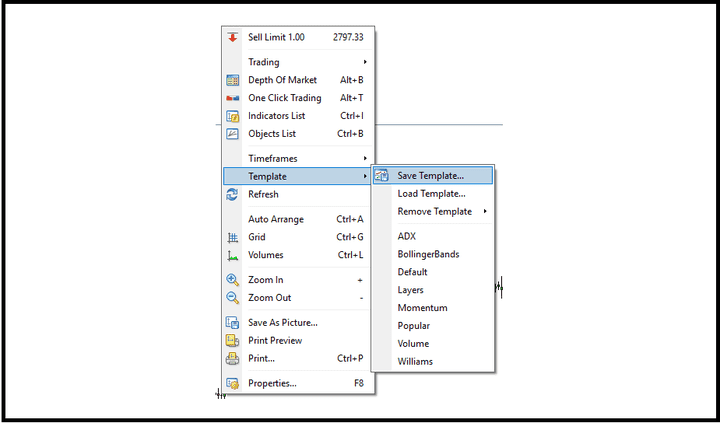The image size is (720, 423).
Task: Toggle the Grid icon
Action: [x=232, y=237]
